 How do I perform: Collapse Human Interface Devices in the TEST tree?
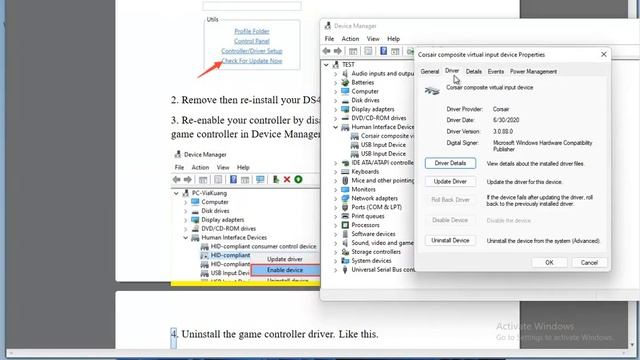click(x=335, y=127)
